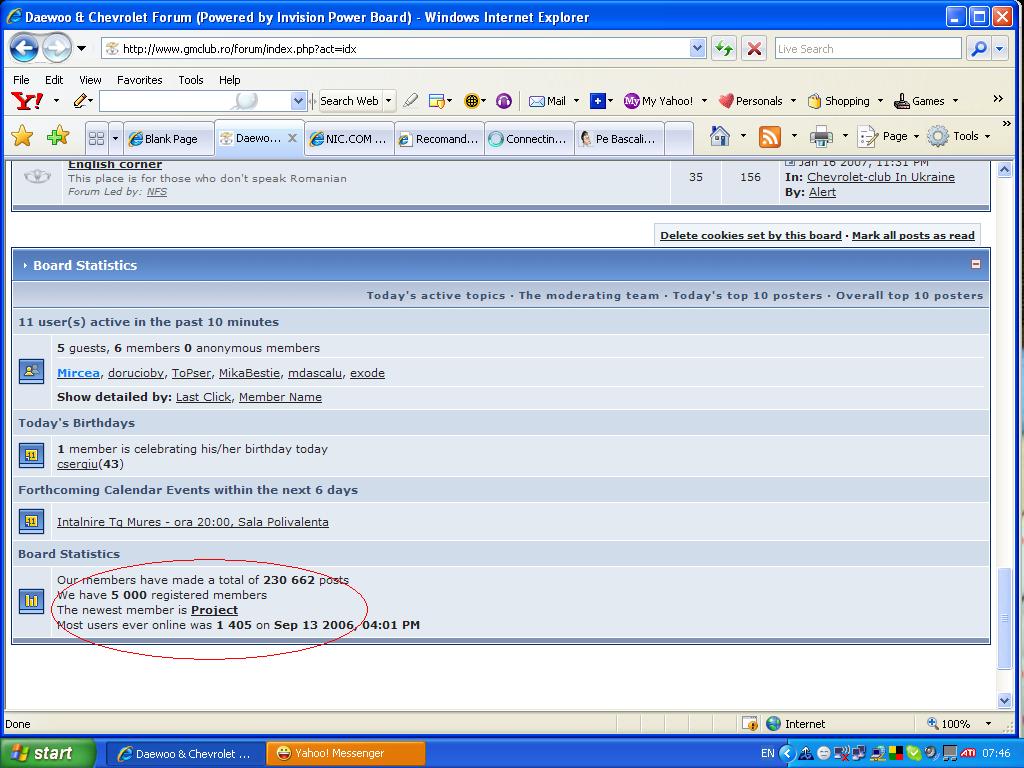The width and height of the screenshot is (1024, 768).
Task: Open Favorites Center star icon
Action: [22, 137]
